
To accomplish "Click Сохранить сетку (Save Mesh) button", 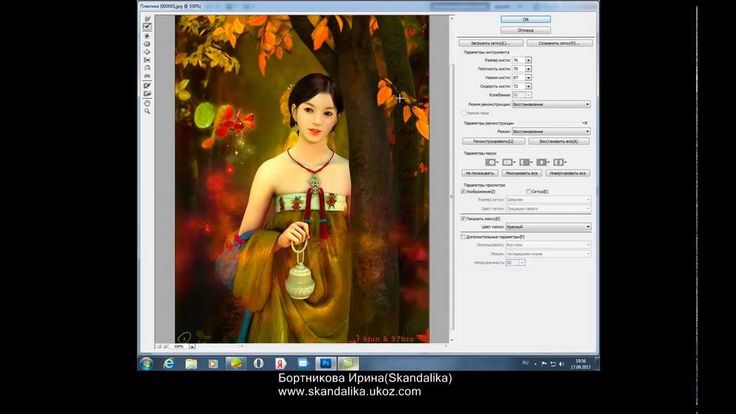I will [559, 43].
